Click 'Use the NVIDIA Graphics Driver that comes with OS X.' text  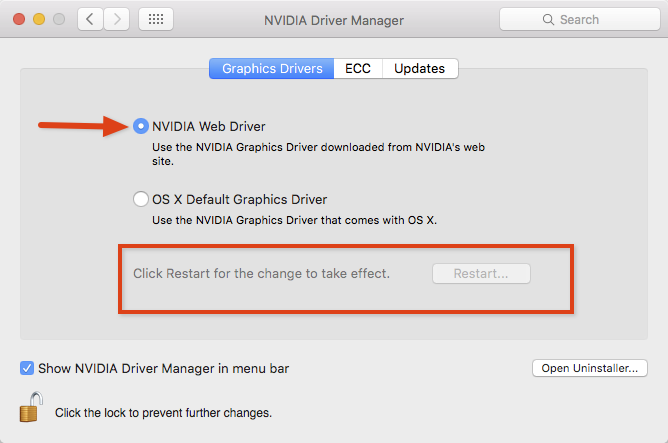[x=294, y=220]
